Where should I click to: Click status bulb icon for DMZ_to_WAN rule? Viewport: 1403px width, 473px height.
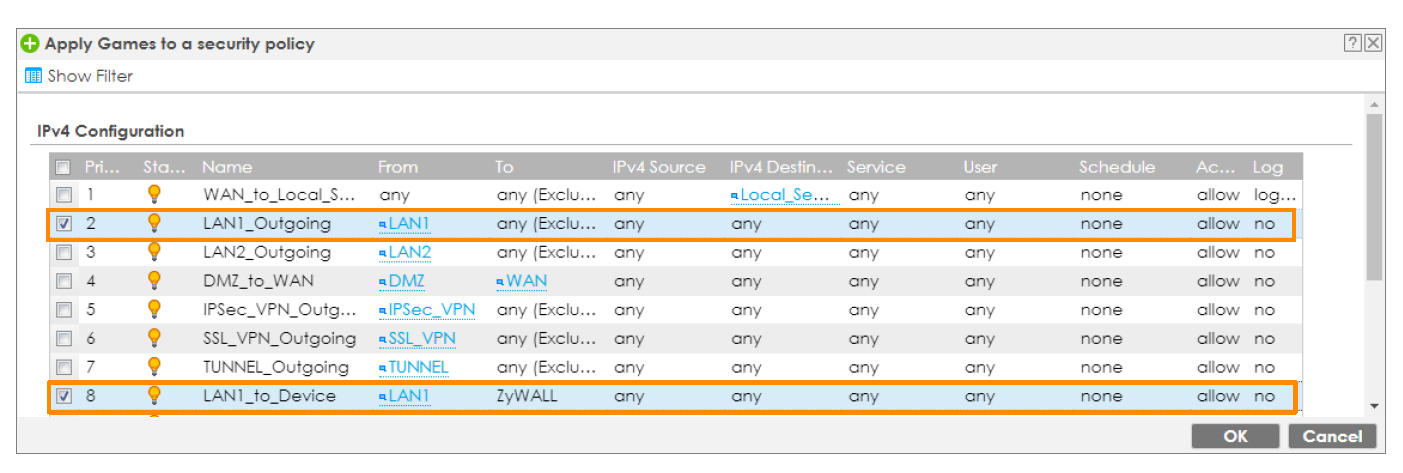click(154, 281)
